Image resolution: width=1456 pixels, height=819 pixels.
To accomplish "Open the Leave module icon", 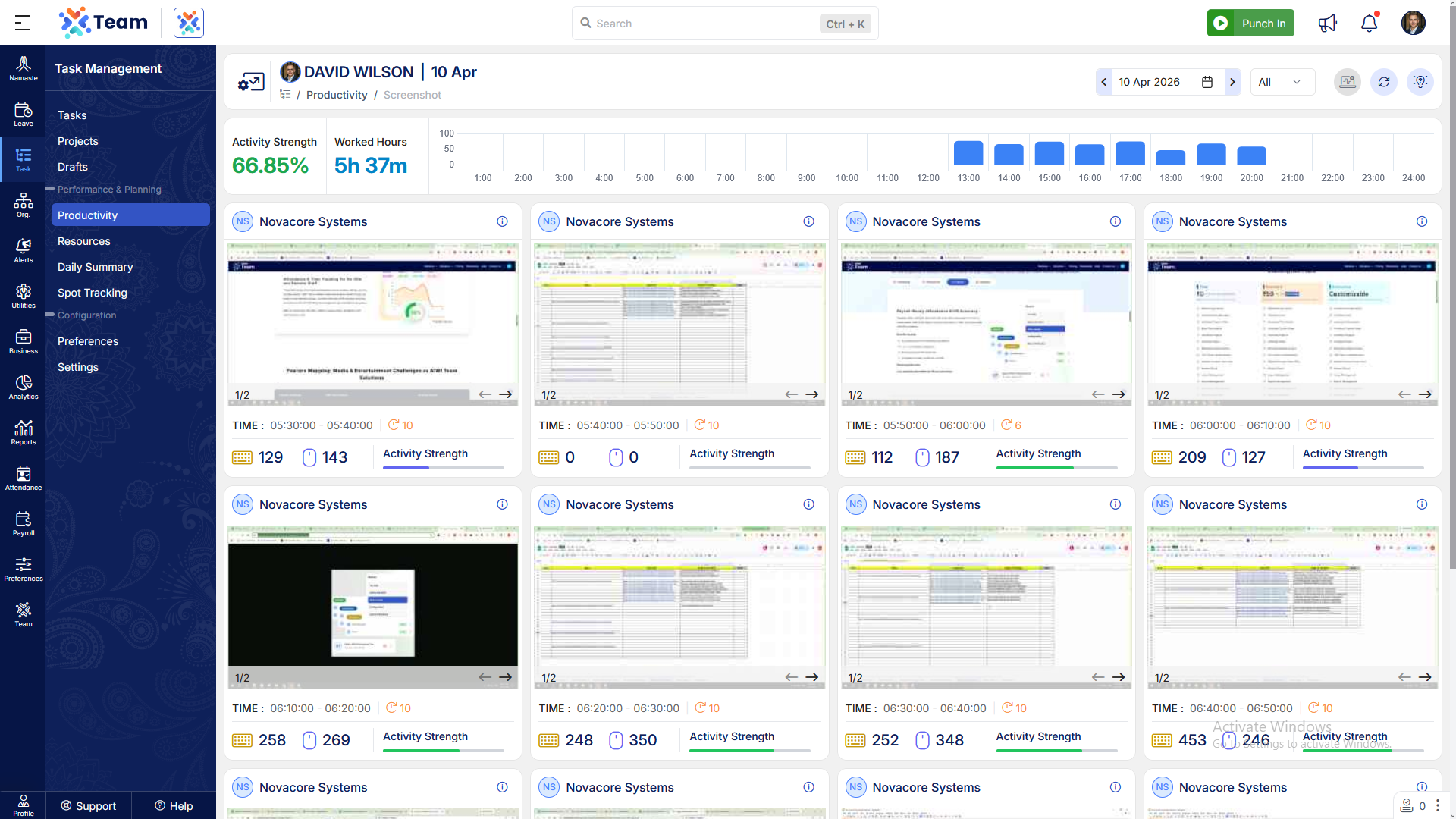I will [23, 114].
